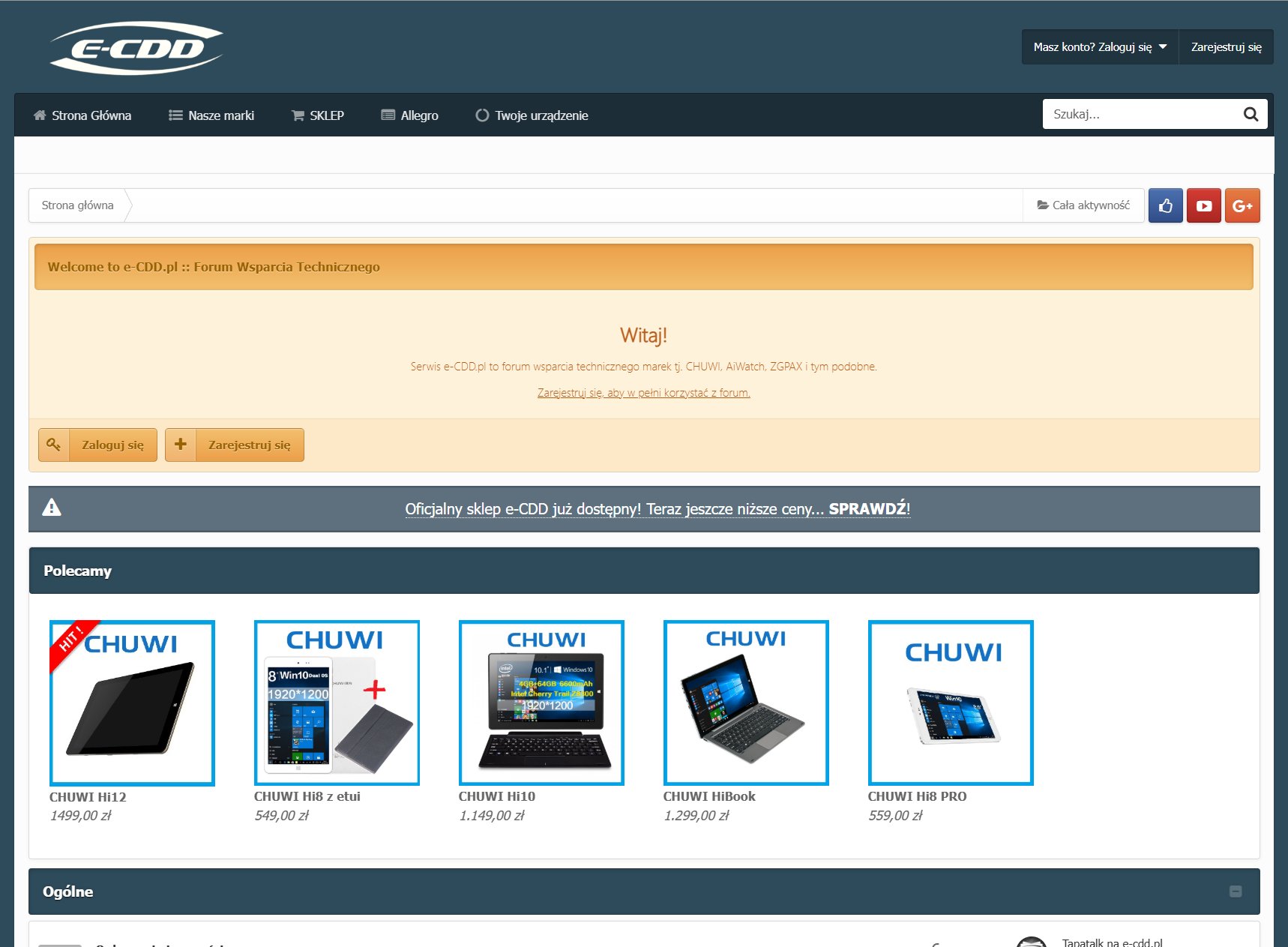Click the Polecamy section heading
The width and height of the screenshot is (1288, 947).
click(x=78, y=571)
